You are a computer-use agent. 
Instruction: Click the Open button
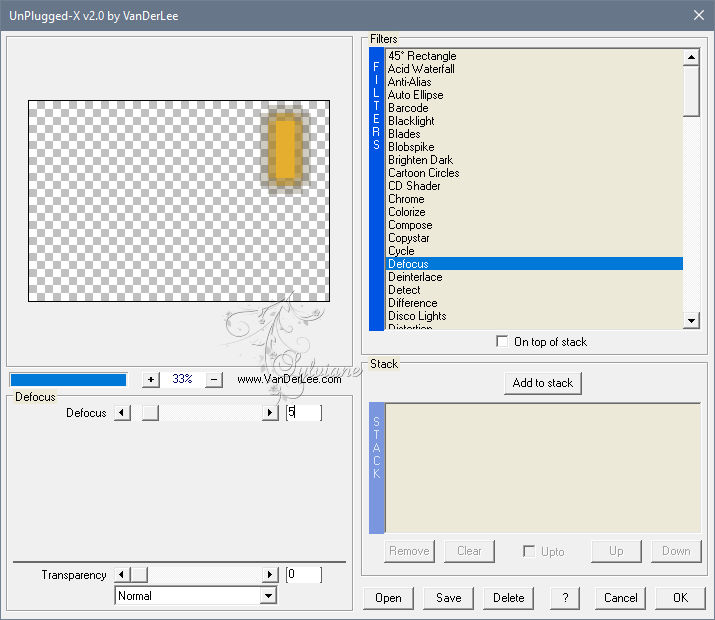tap(388, 598)
